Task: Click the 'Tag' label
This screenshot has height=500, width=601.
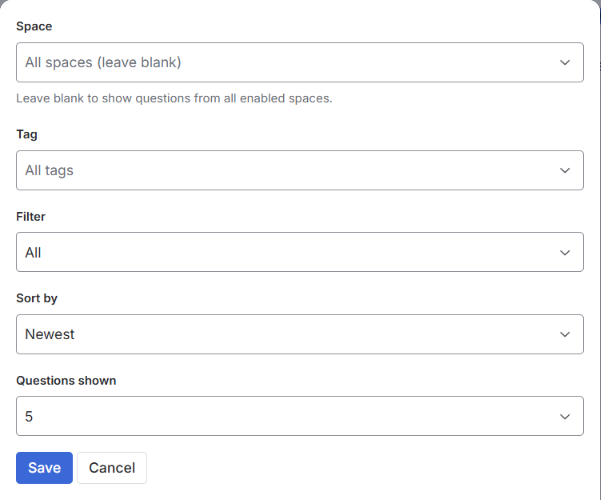Action: pos(27,135)
